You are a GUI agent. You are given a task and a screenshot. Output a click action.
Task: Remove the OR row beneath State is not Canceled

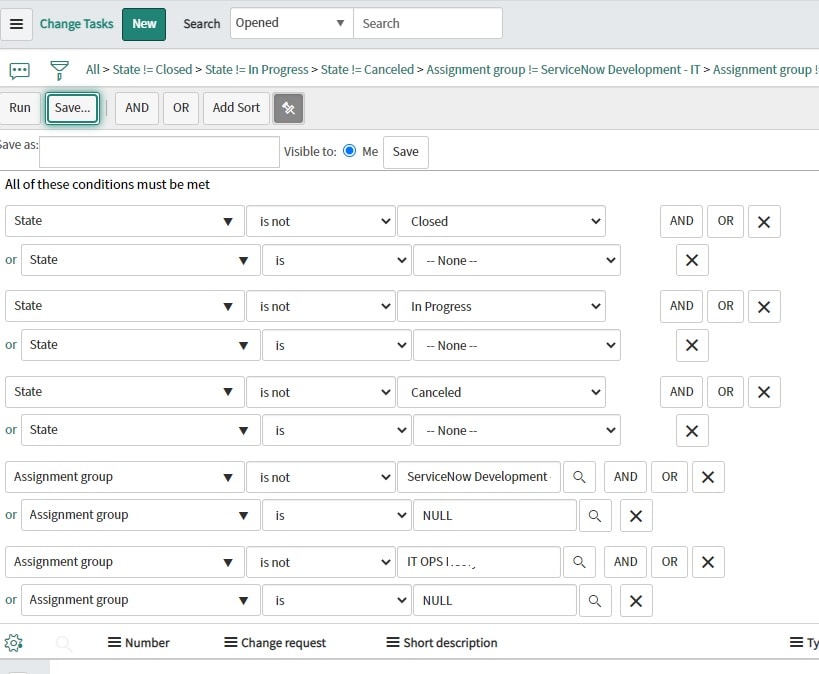(692, 431)
